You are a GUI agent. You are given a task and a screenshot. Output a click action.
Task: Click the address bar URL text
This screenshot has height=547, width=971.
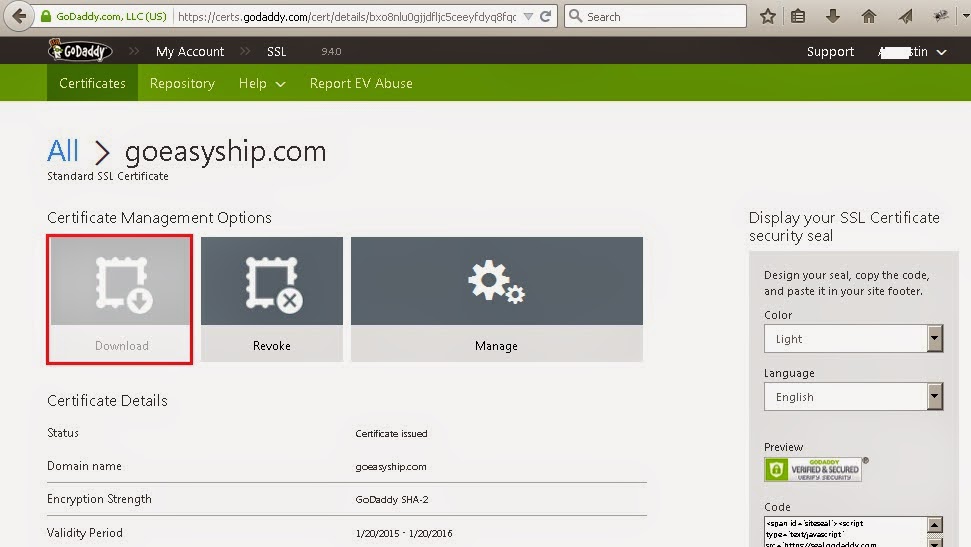coord(347,17)
